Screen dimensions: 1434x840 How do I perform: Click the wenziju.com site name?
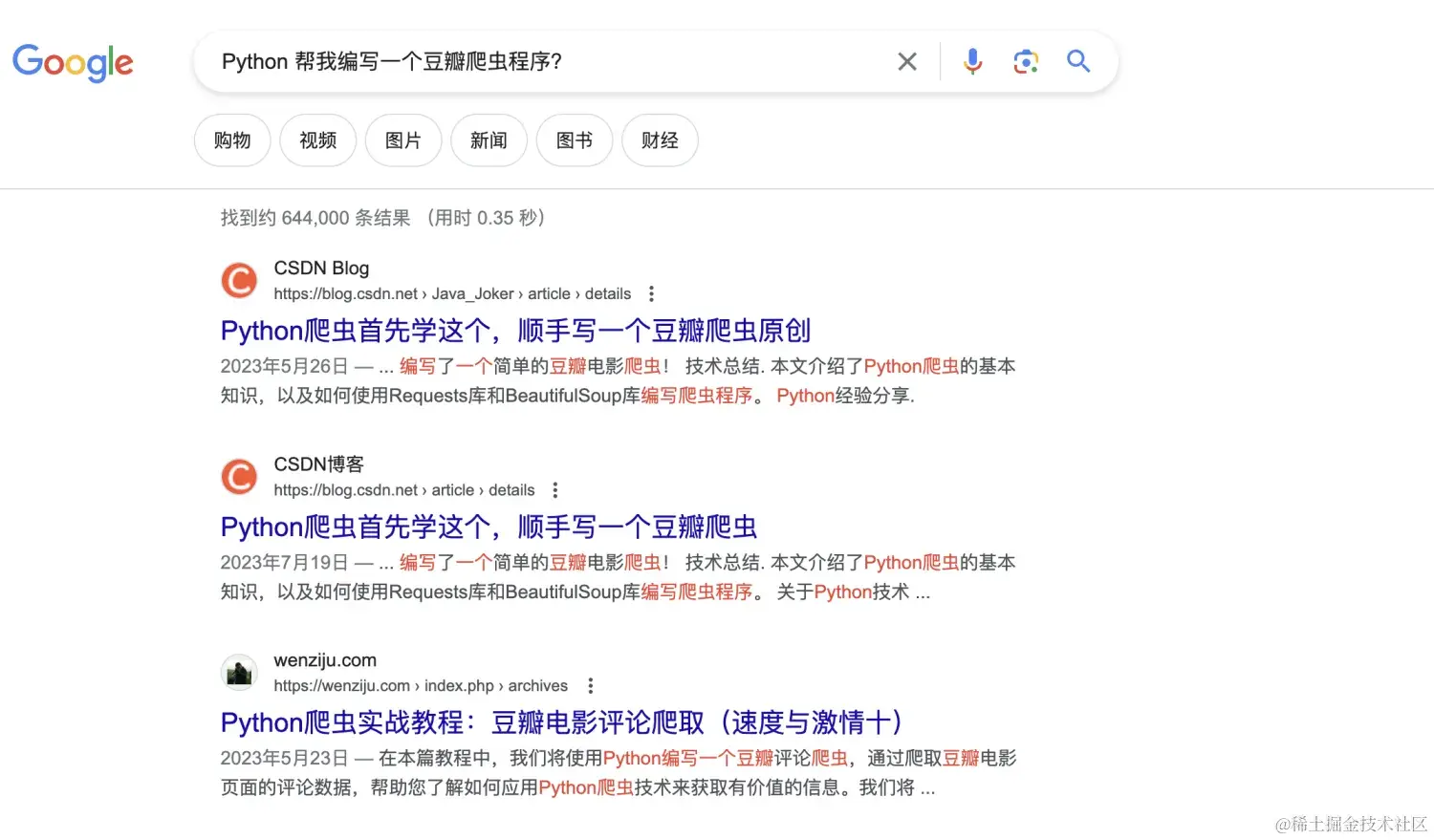pyautogui.click(x=325, y=660)
